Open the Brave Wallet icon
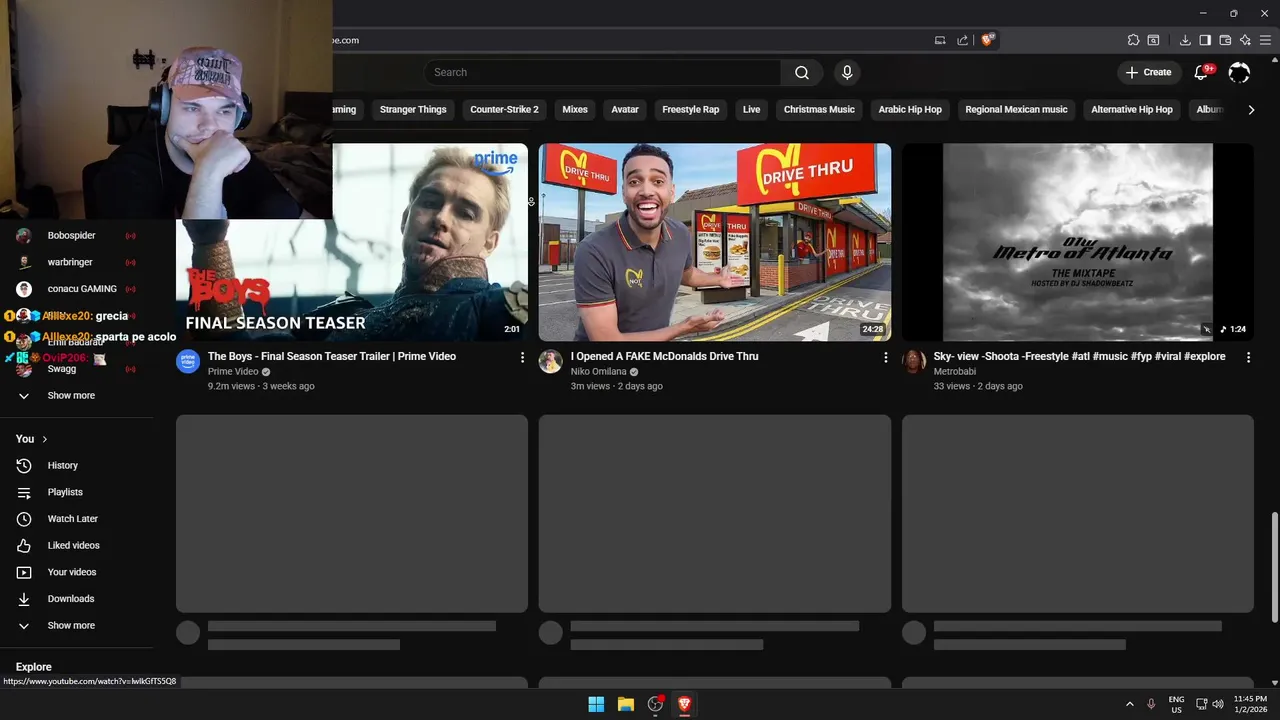 [1225, 40]
